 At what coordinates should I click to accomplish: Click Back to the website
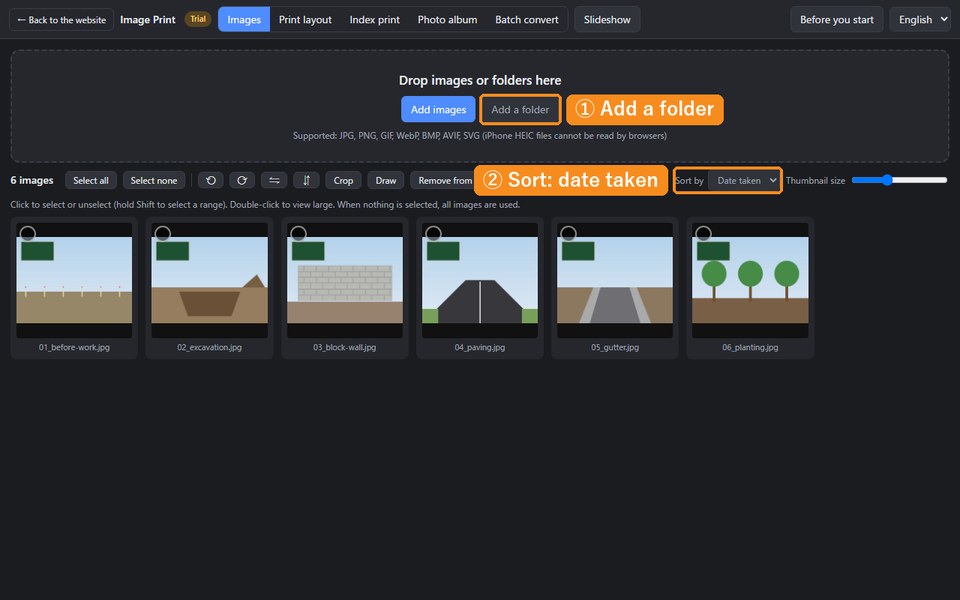pos(61,20)
